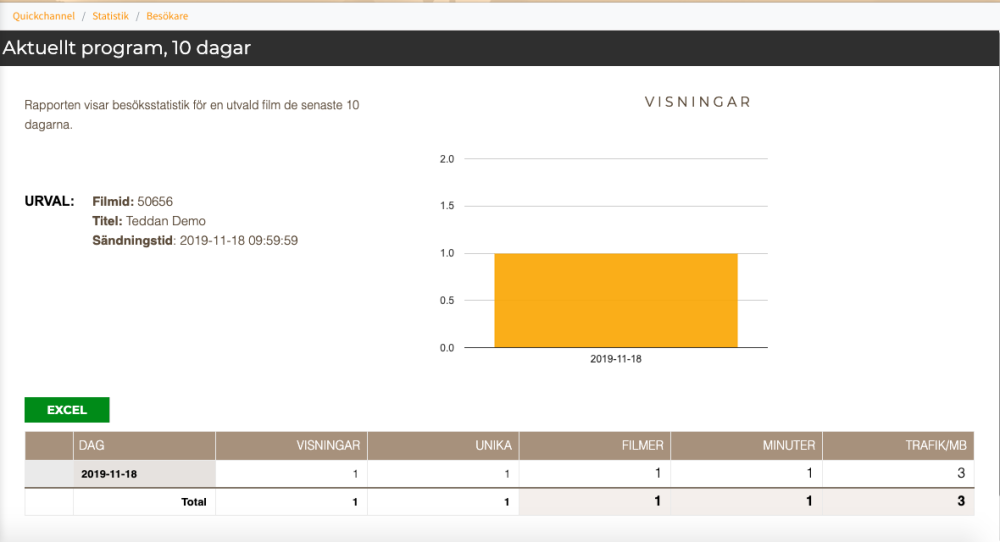Click the MINUTER column header
Screen dimensions: 1000x542
tap(747, 446)
